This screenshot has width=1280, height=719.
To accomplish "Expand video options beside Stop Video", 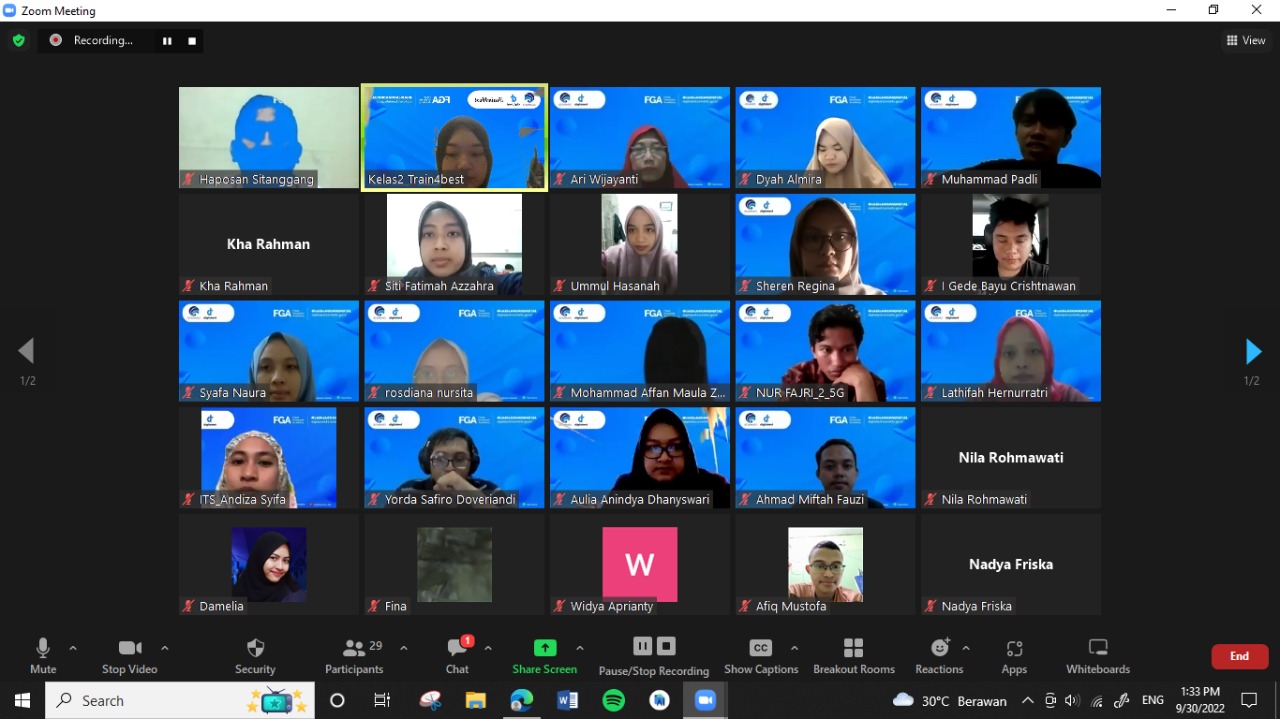I will coord(165,647).
